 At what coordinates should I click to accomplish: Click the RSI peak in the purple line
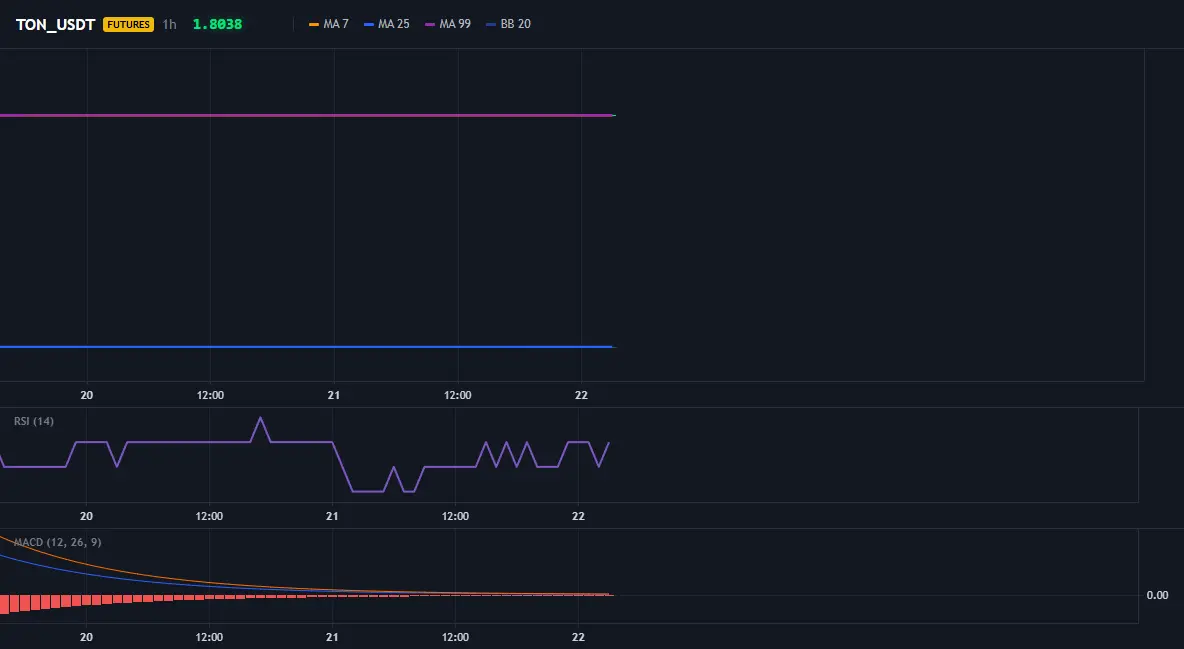pyautogui.click(x=261, y=418)
